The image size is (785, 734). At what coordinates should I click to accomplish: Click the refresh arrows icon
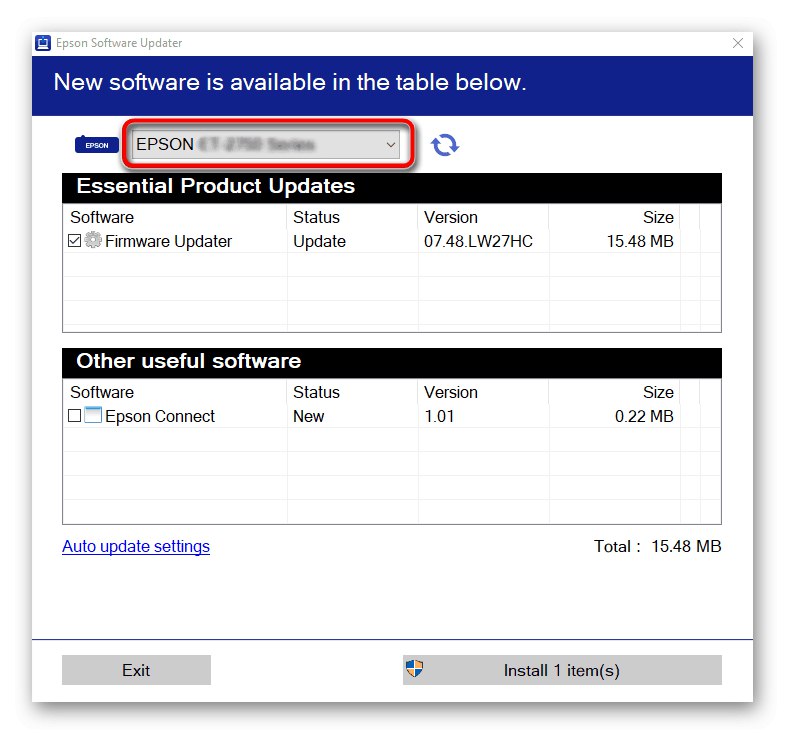coord(445,145)
